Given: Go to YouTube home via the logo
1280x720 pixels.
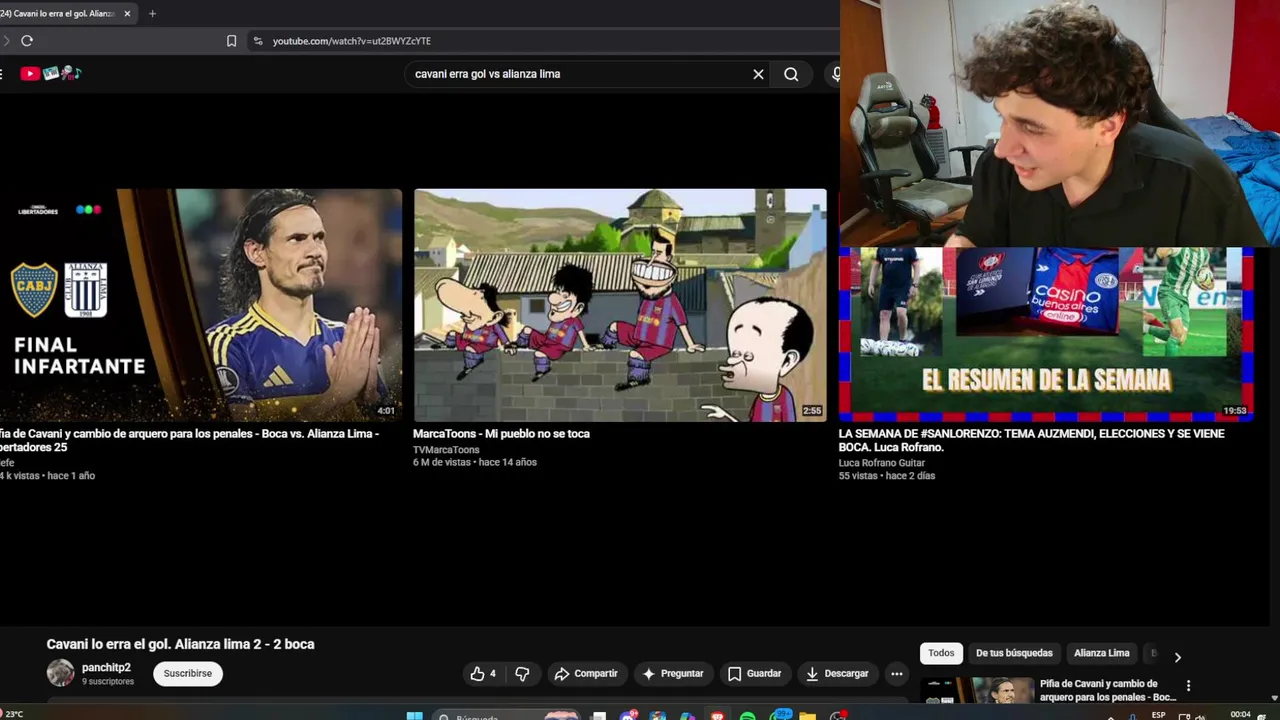Looking at the screenshot, I should tap(50, 73).
